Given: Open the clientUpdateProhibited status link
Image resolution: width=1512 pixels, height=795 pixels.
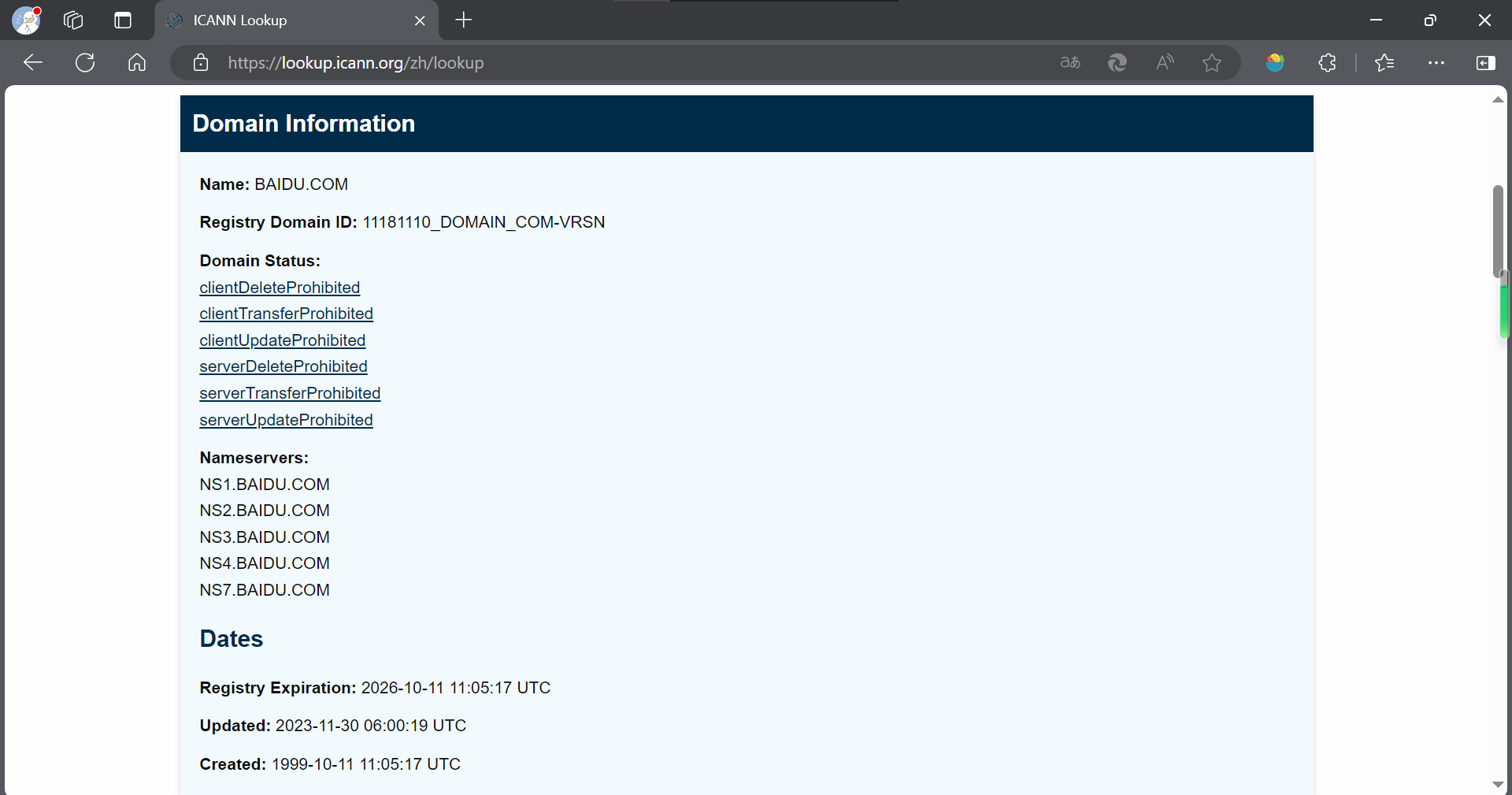Looking at the screenshot, I should click(x=282, y=340).
